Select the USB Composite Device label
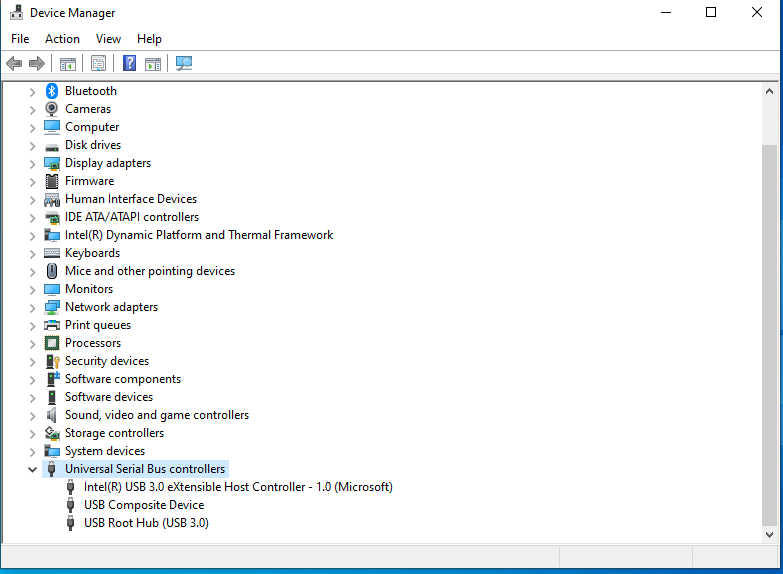 click(x=144, y=505)
